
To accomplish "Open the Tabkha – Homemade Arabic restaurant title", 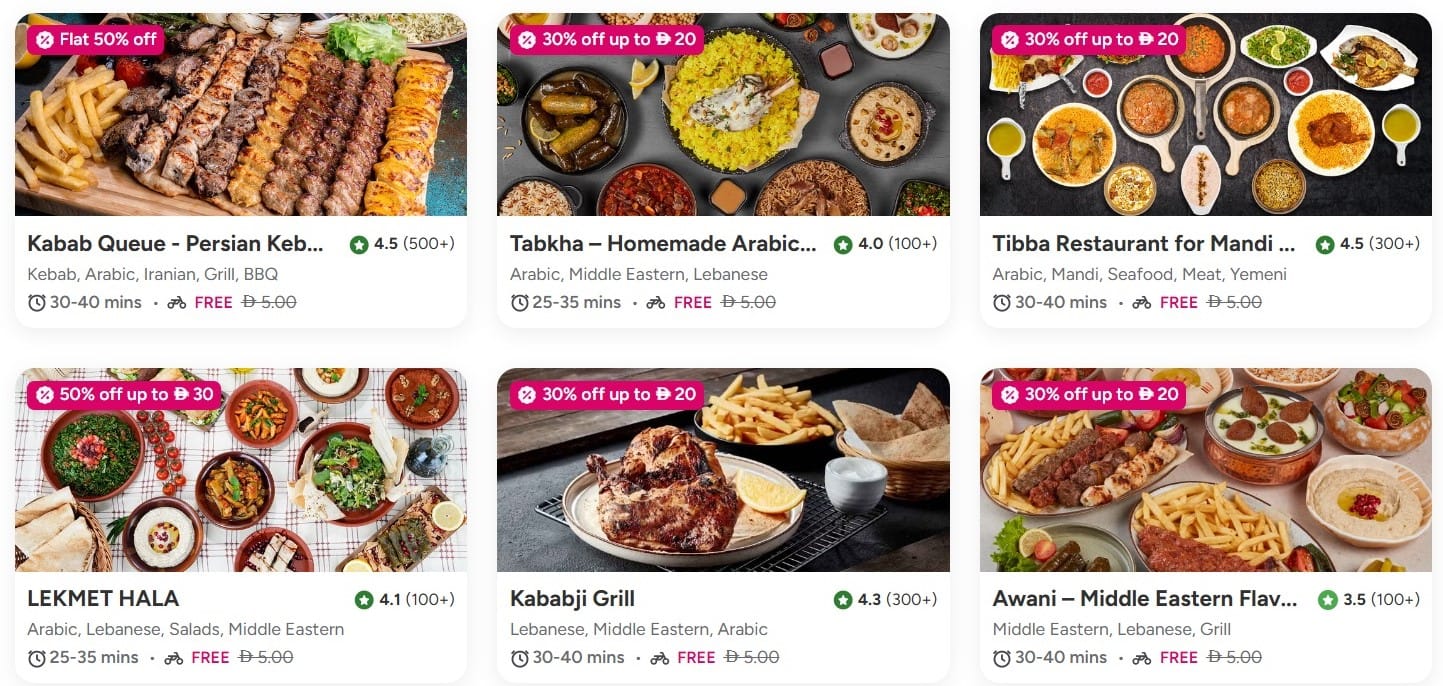I will [663, 244].
